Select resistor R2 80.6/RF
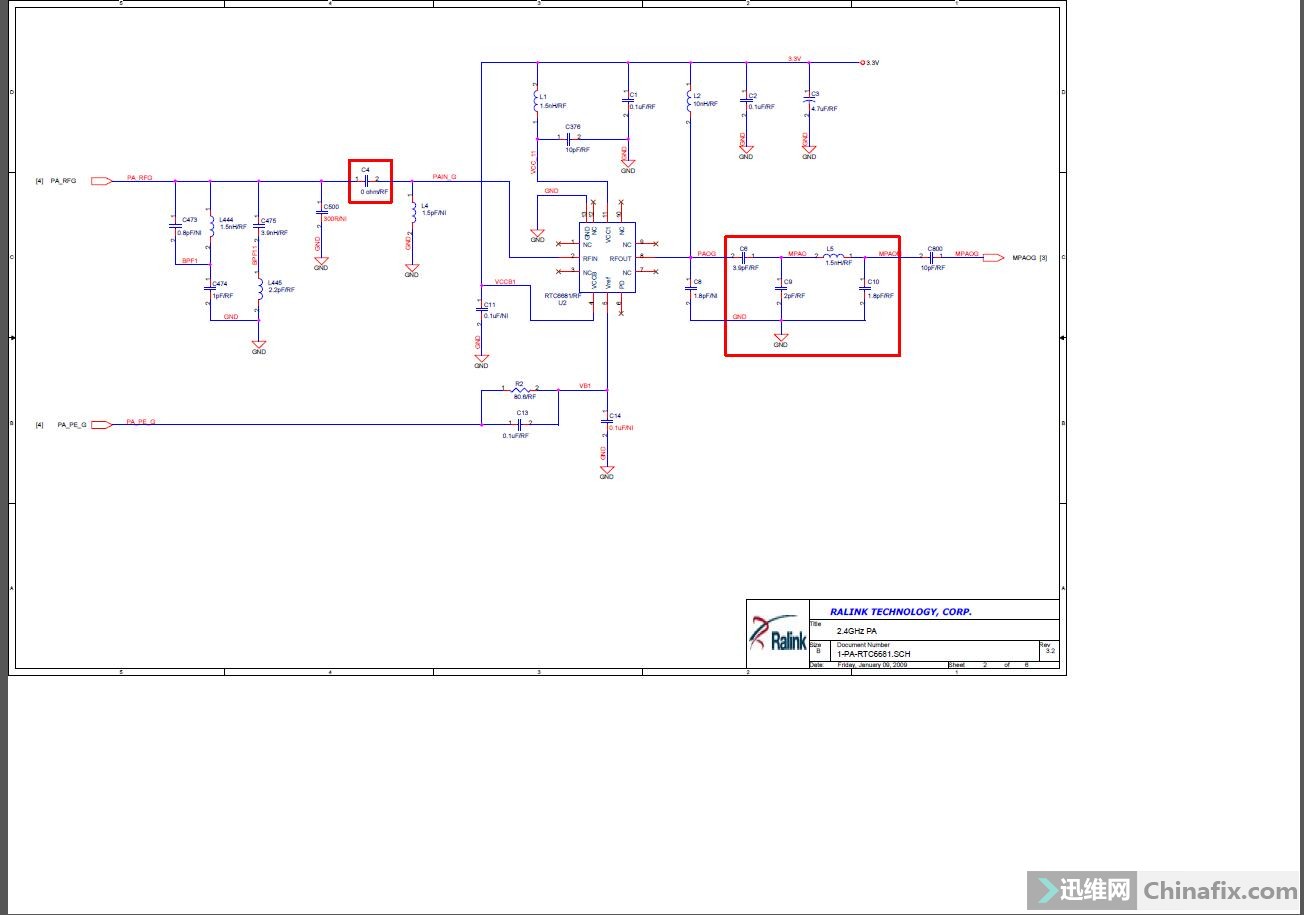Screen dimensions: 1304x915 pyautogui.click(x=520, y=389)
